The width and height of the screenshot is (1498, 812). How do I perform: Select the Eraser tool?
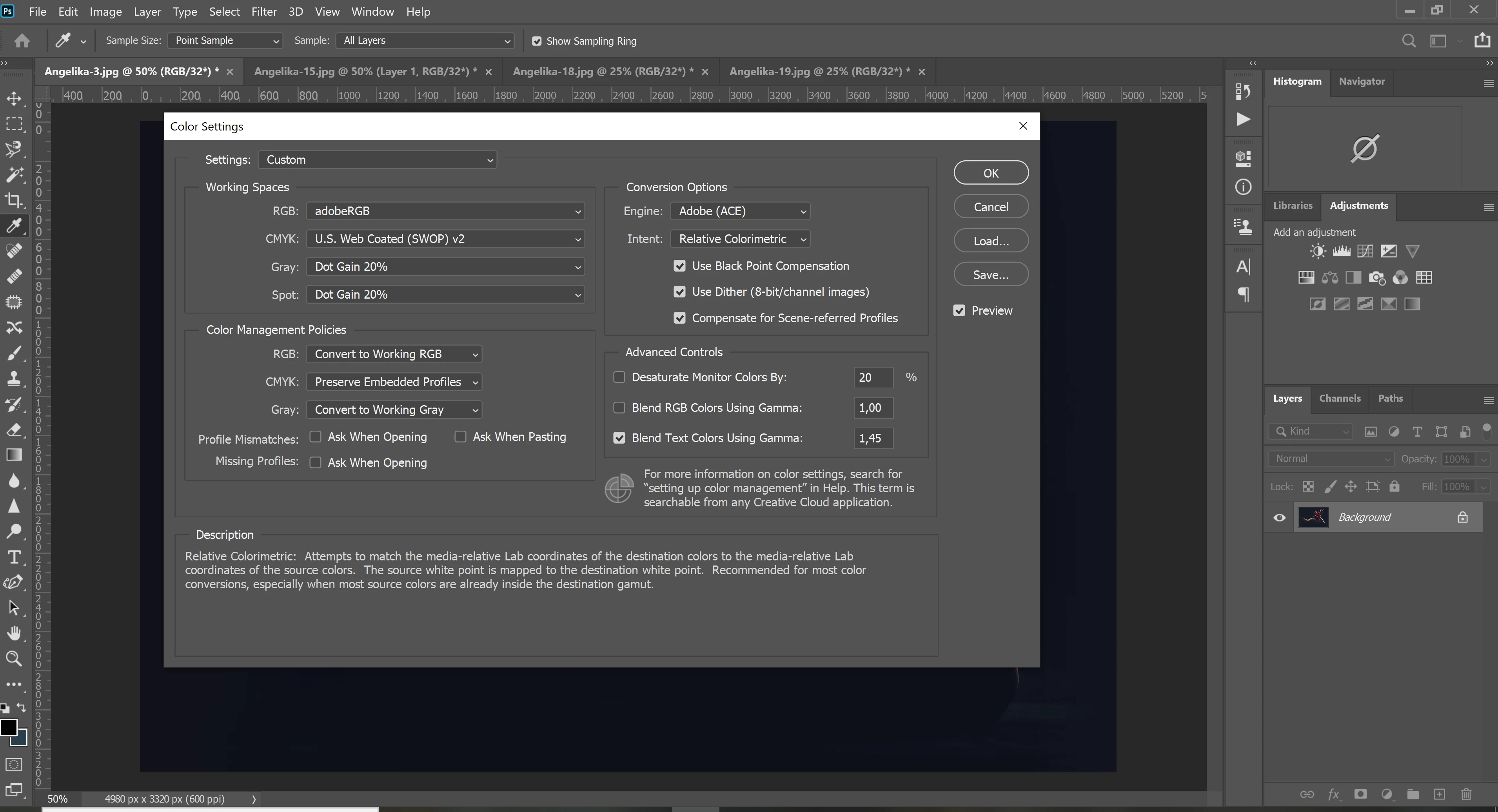coord(14,430)
